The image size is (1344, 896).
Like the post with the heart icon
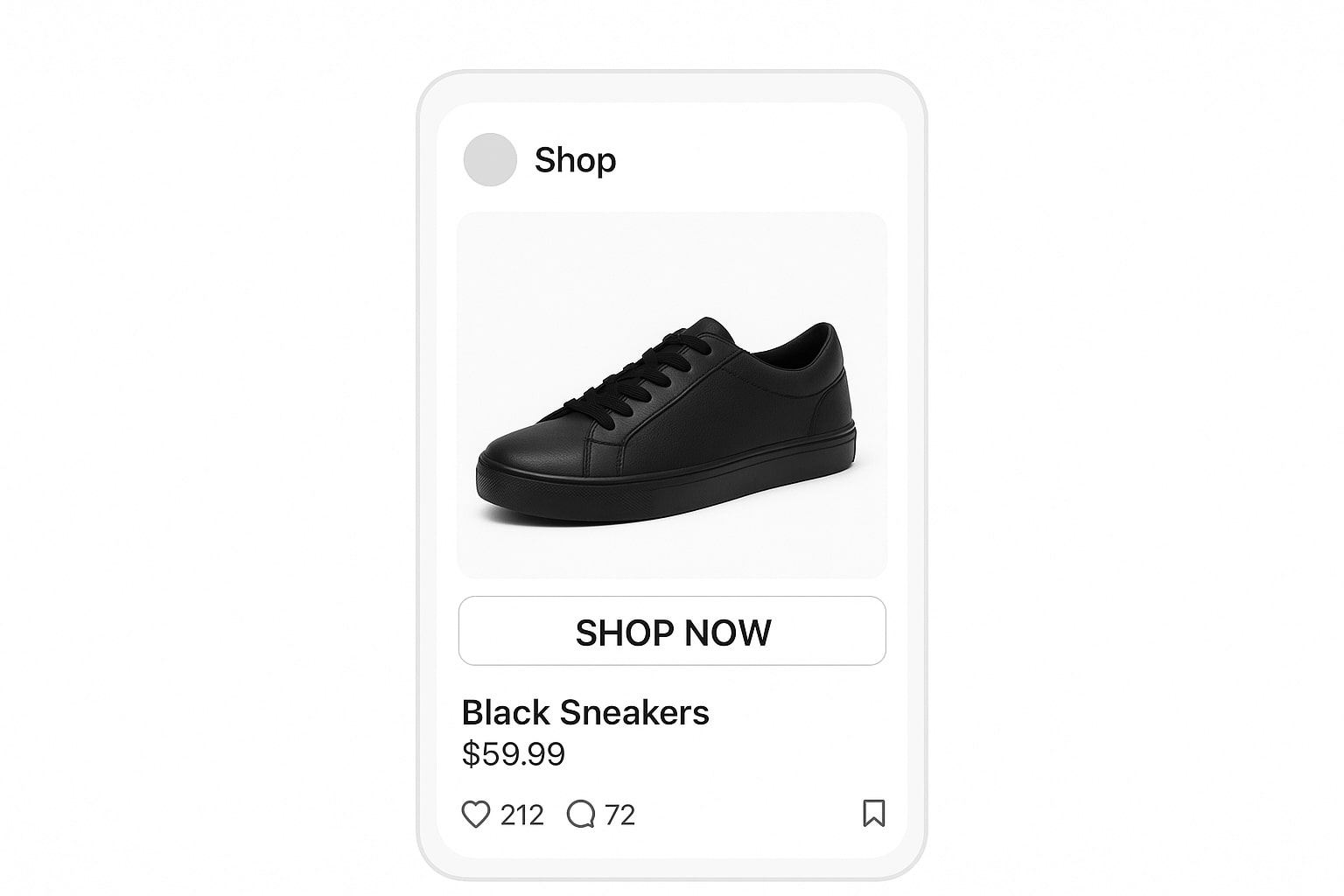point(475,815)
